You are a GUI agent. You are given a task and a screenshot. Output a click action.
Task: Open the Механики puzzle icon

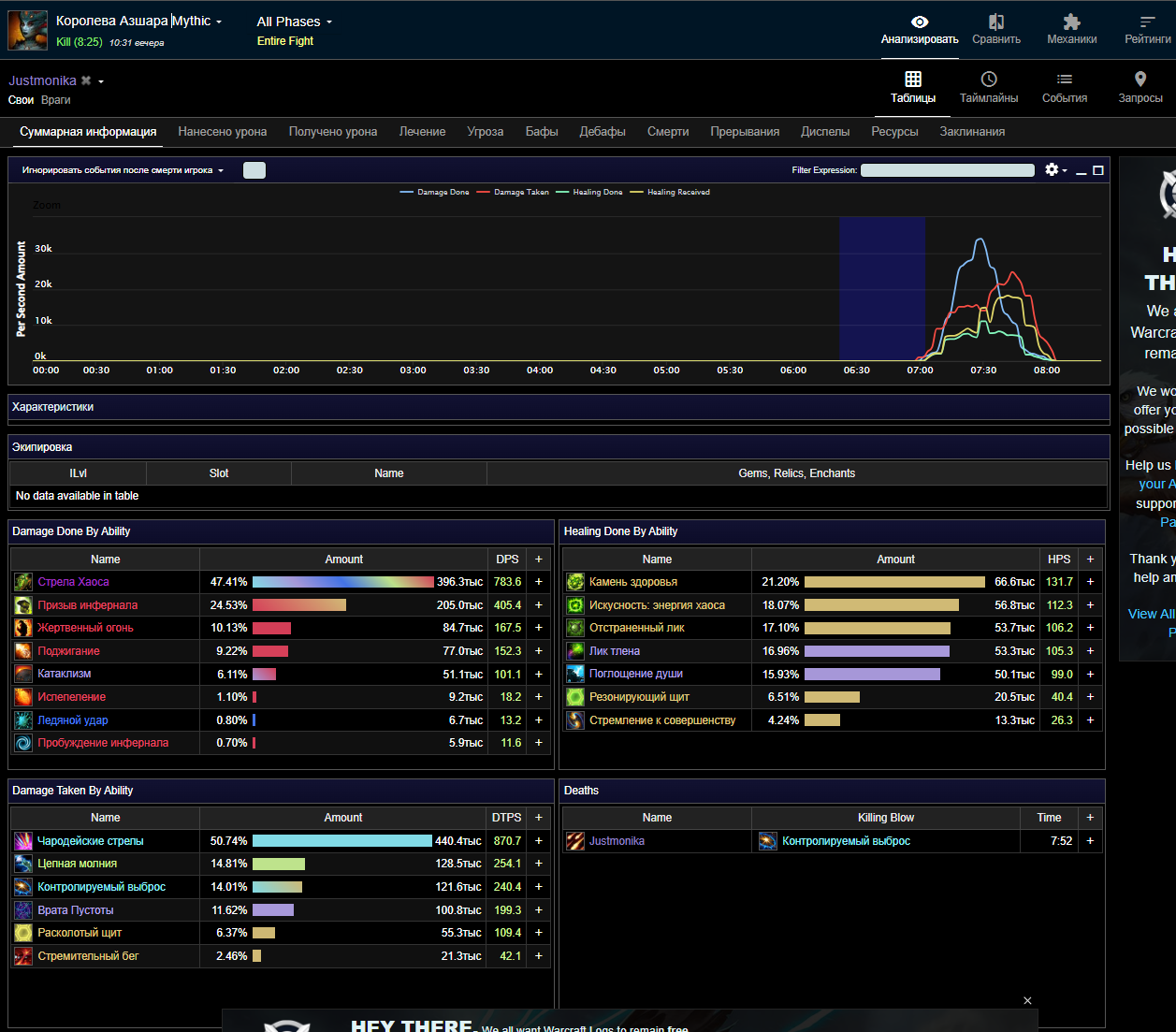pyautogui.click(x=1071, y=29)
